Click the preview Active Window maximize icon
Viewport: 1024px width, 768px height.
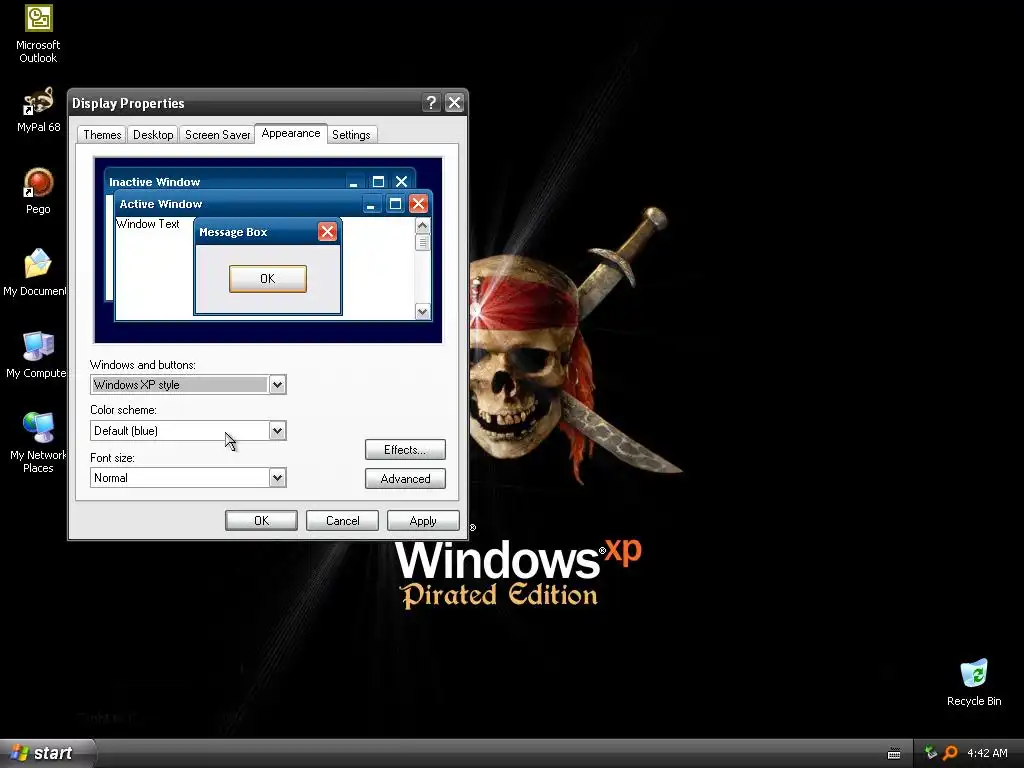(x=395, y=204)
